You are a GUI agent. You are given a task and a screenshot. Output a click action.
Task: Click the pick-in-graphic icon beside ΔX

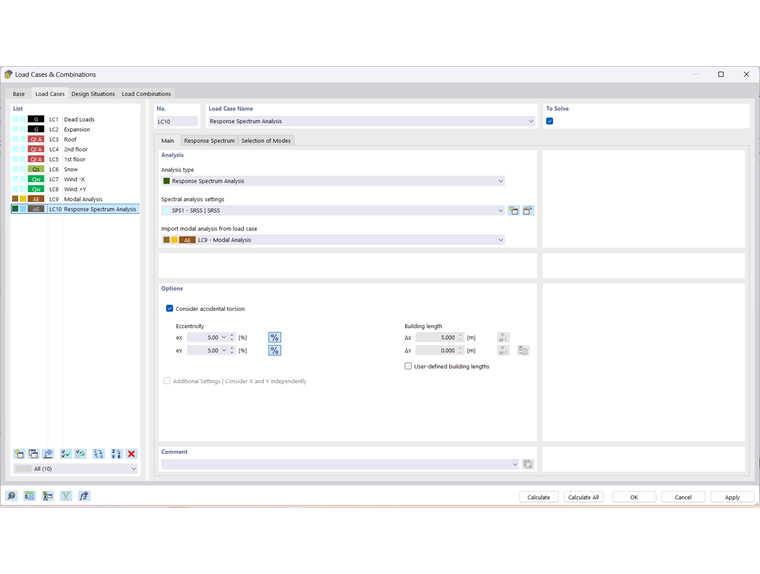[x=504, y=337]
